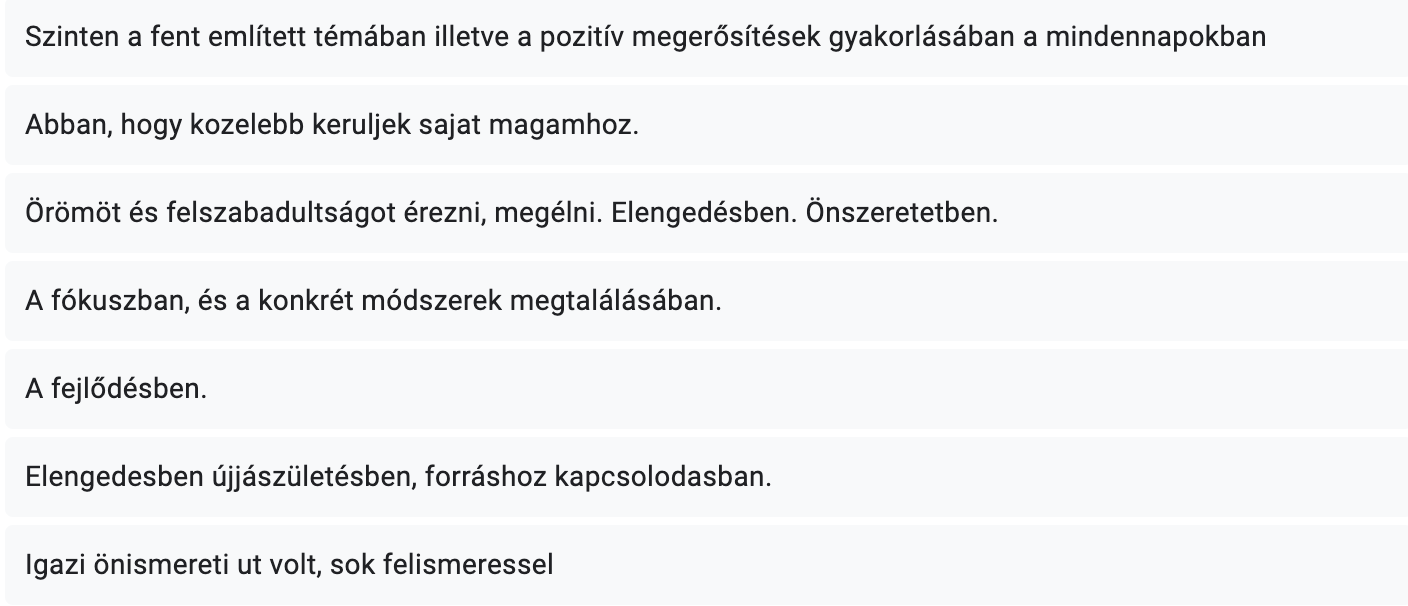
Task: Select the response starting with 'Szinten a fent említett'
Action: 706,38
